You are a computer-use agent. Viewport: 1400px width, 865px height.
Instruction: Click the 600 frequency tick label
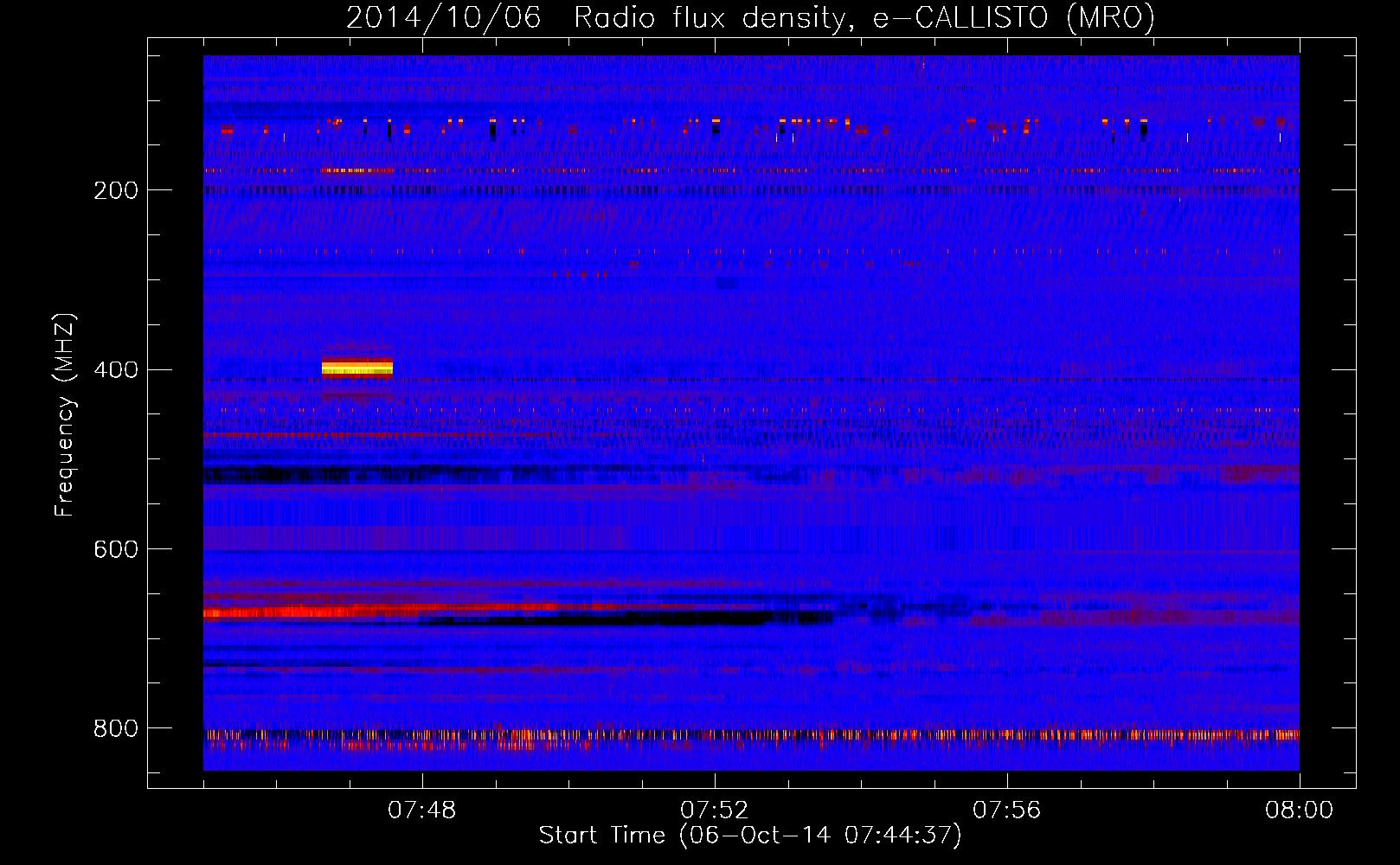point(116,550)
